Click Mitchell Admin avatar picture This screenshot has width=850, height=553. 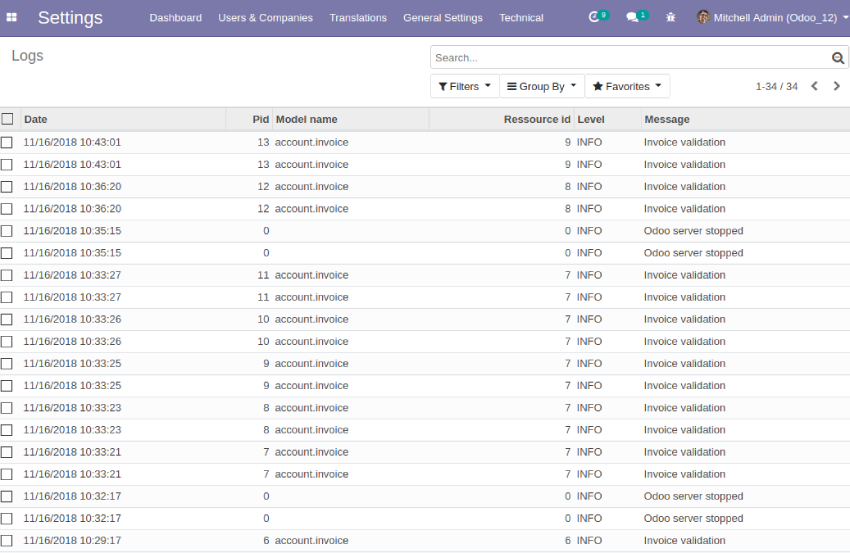click(703, 17)
